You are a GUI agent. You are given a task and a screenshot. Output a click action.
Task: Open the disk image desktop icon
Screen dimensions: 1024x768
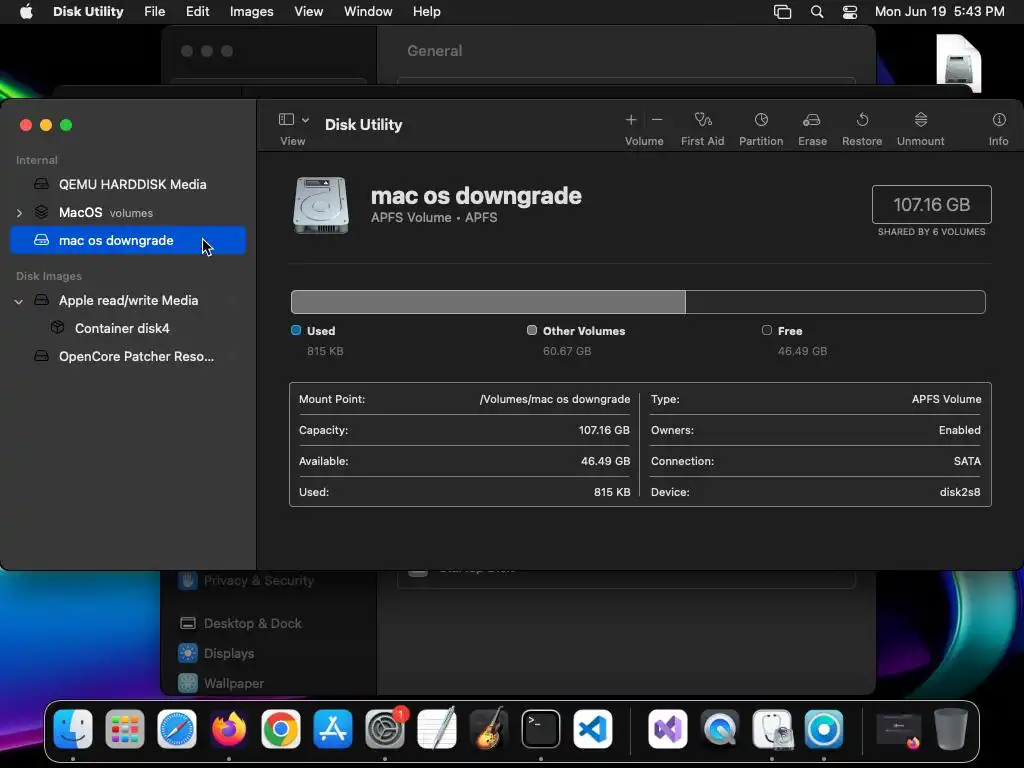pos(959,63)
